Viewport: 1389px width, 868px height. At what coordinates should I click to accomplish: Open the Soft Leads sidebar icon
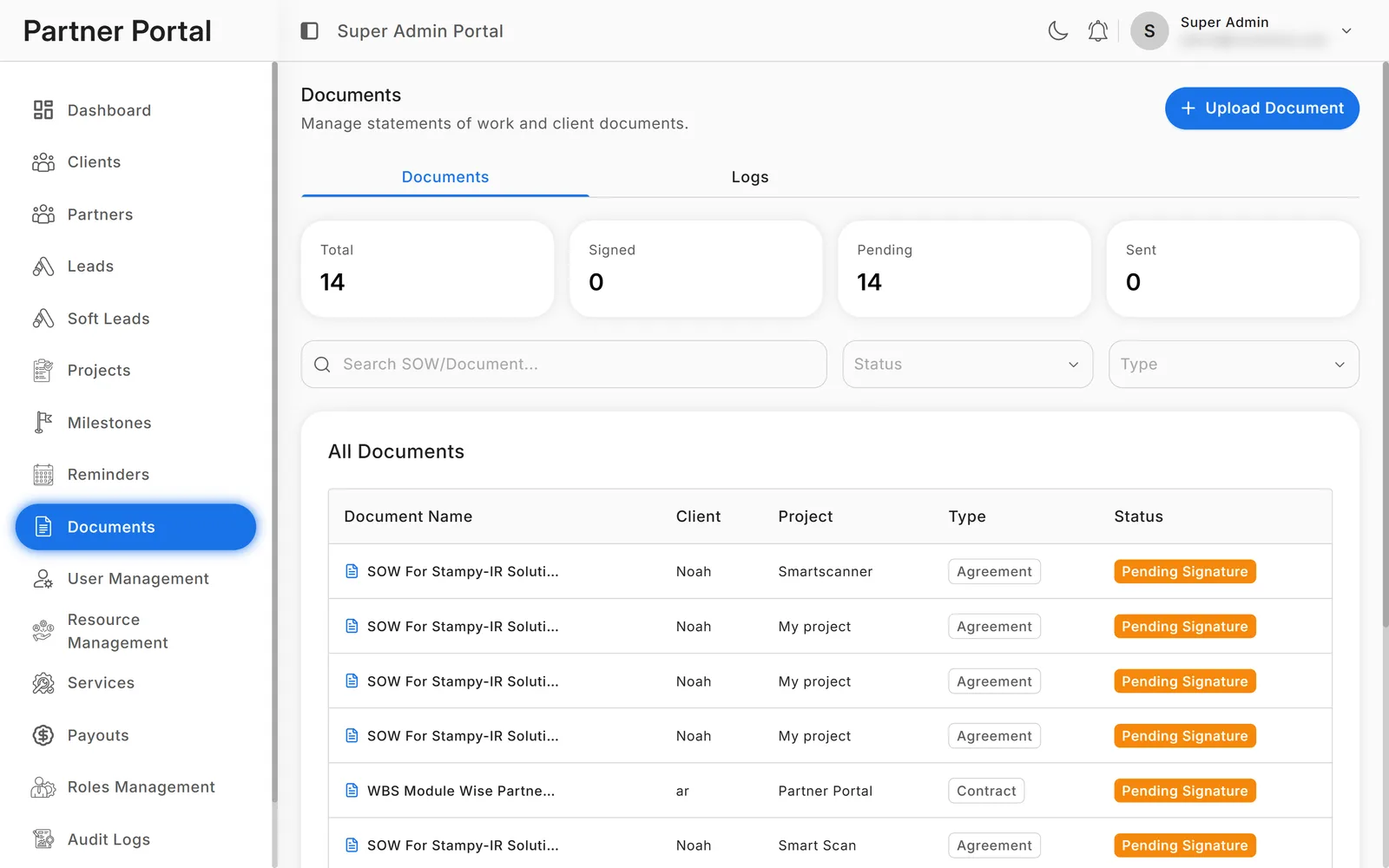click(43, 319)
